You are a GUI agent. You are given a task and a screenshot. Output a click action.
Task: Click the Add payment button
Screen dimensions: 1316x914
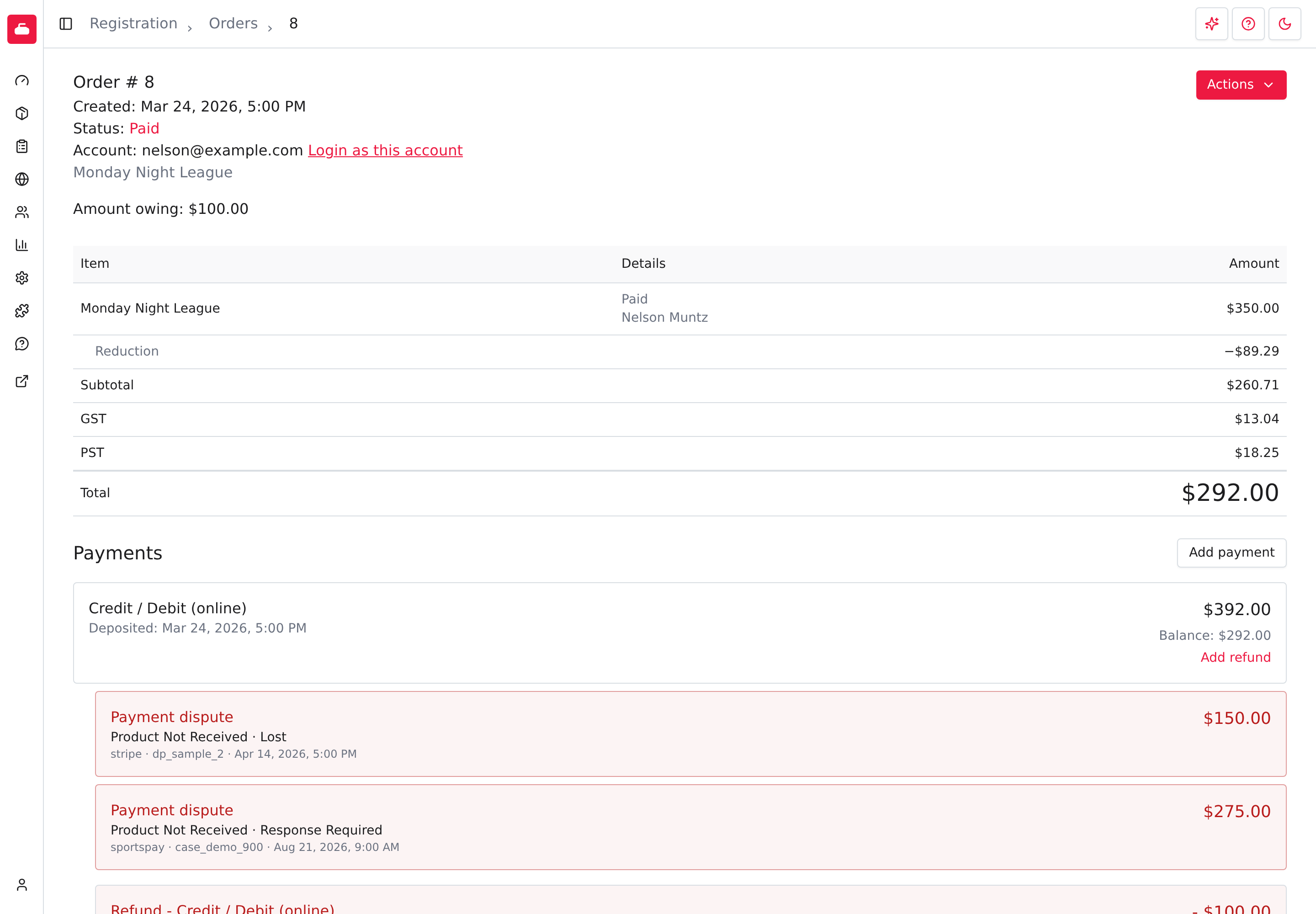coord(1231,553)
